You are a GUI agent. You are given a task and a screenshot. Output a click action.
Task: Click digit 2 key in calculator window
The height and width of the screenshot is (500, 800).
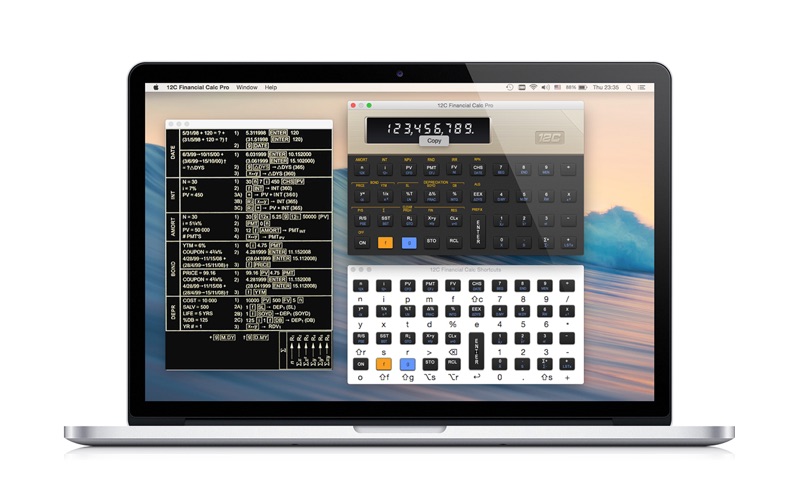pos(523,220)
